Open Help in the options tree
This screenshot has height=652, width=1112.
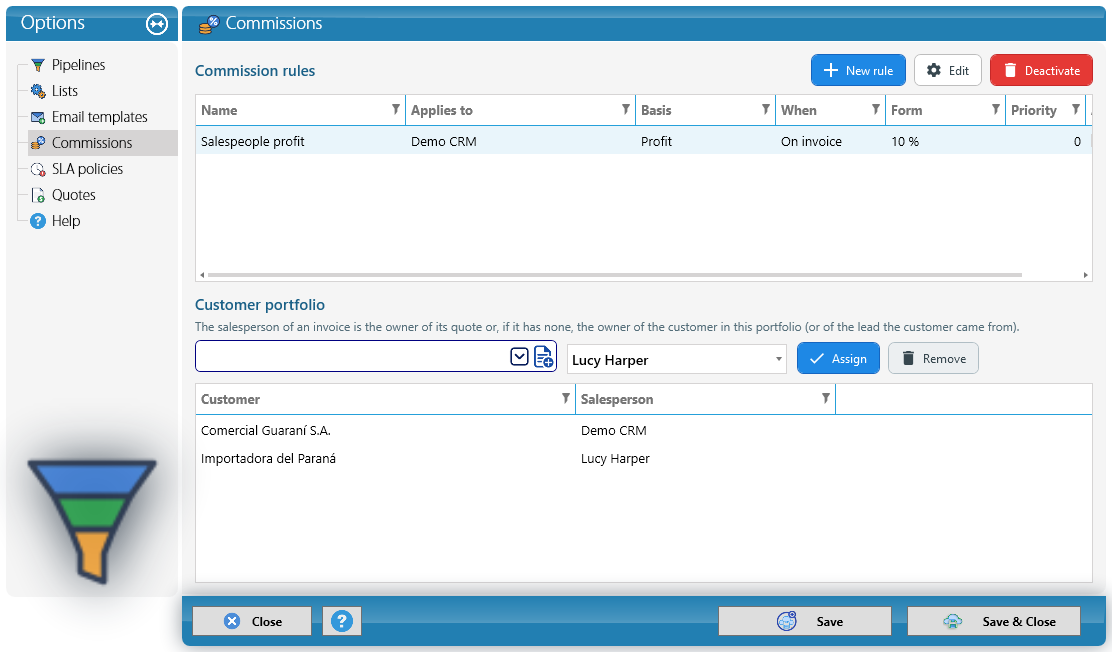66,221
